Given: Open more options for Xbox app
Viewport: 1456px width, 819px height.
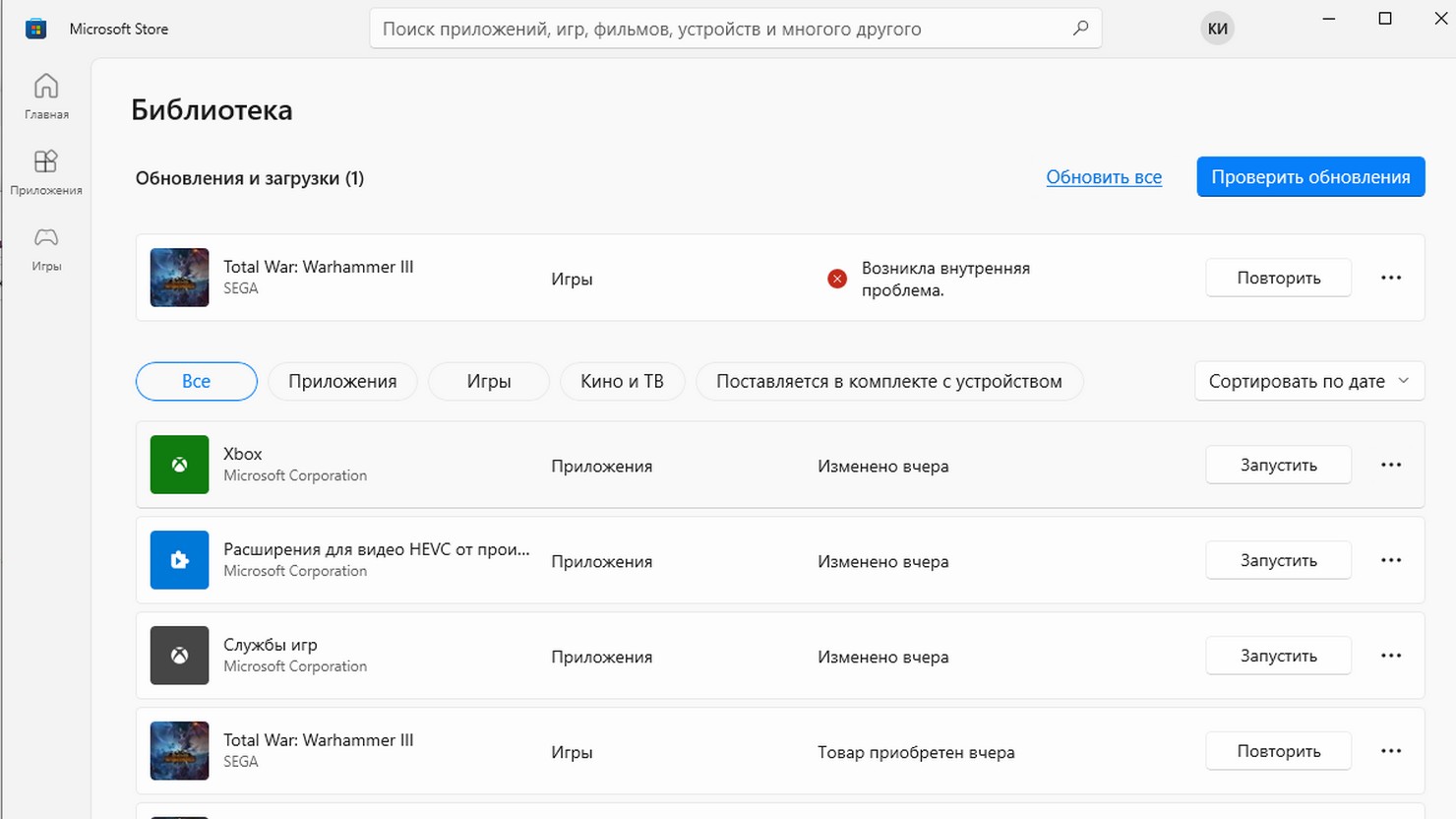Looking at the screenshot, I should pos(1391,465).
